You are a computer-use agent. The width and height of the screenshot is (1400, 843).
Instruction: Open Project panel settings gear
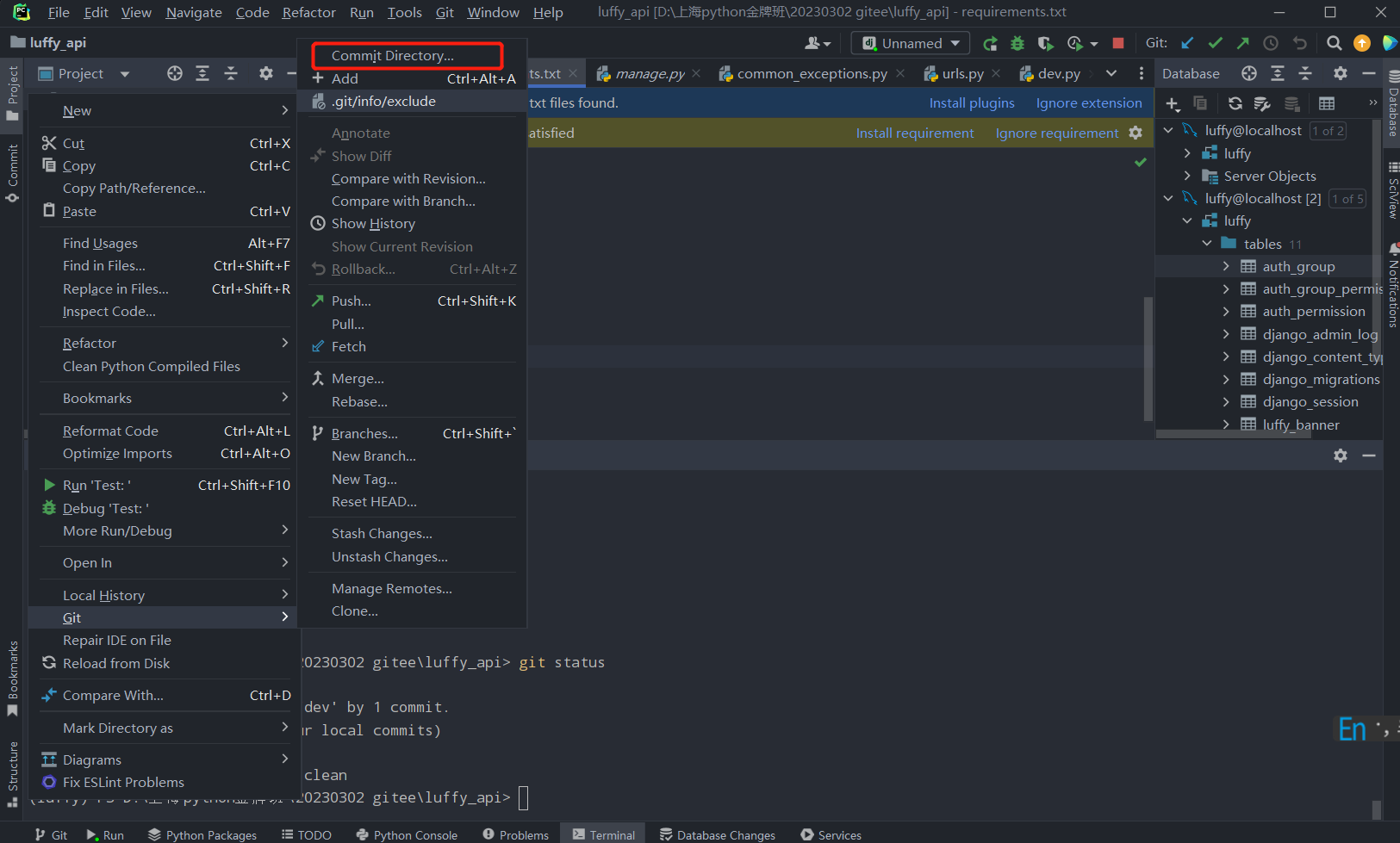(x=266, y=74)
